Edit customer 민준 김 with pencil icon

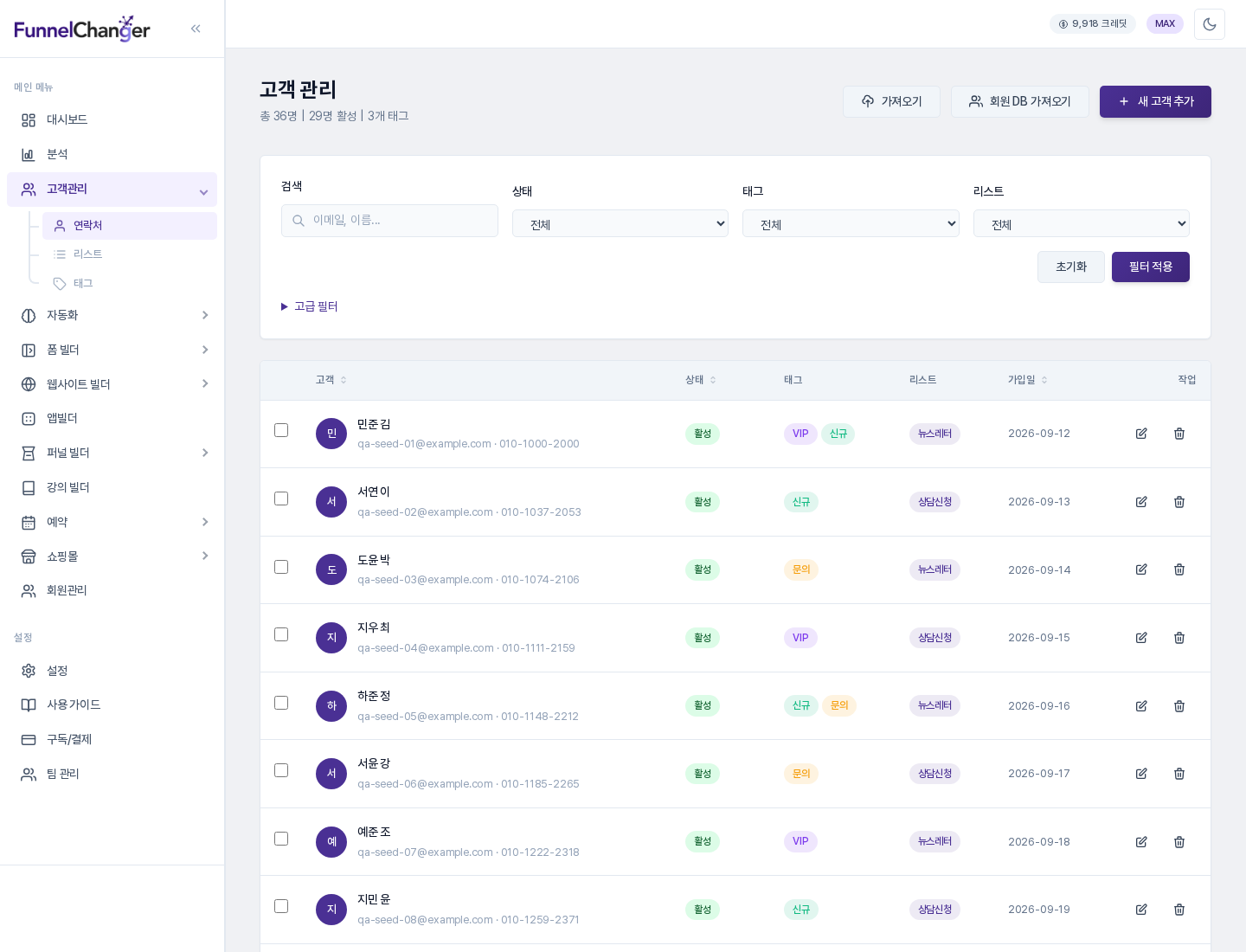(x=1141, y=434)
